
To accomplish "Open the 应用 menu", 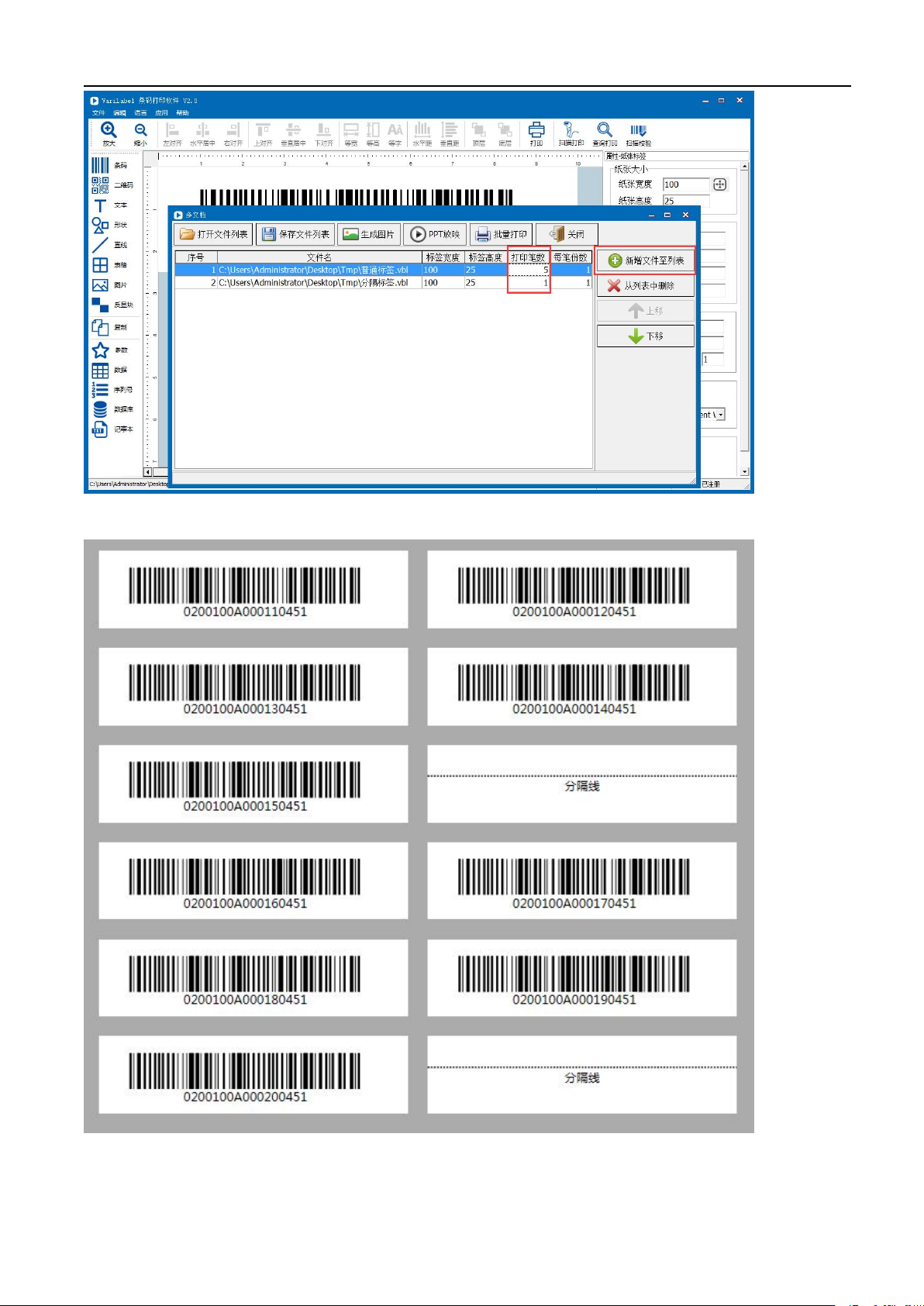I will coord(161,113).
